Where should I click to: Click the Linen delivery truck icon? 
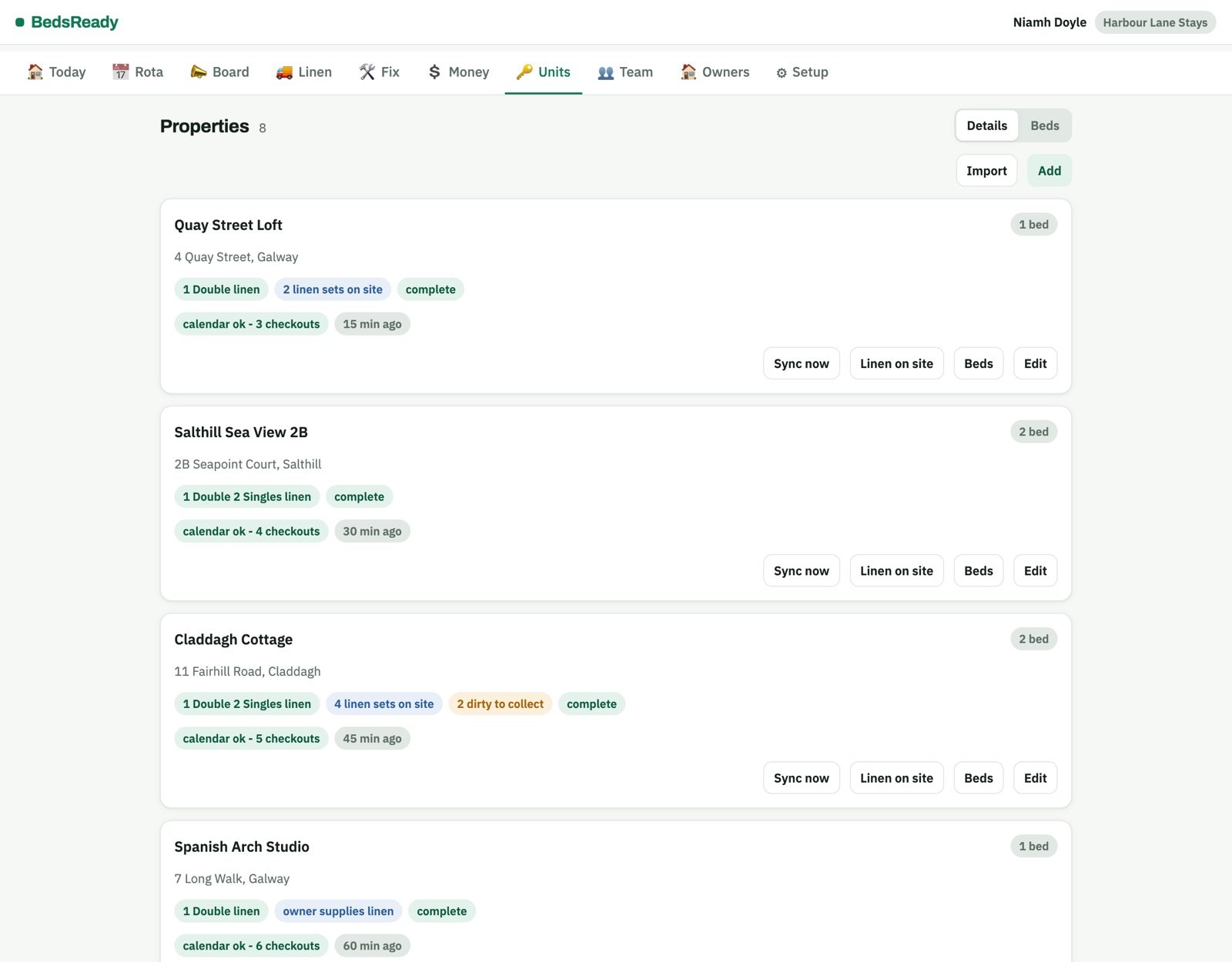point(284,72)
